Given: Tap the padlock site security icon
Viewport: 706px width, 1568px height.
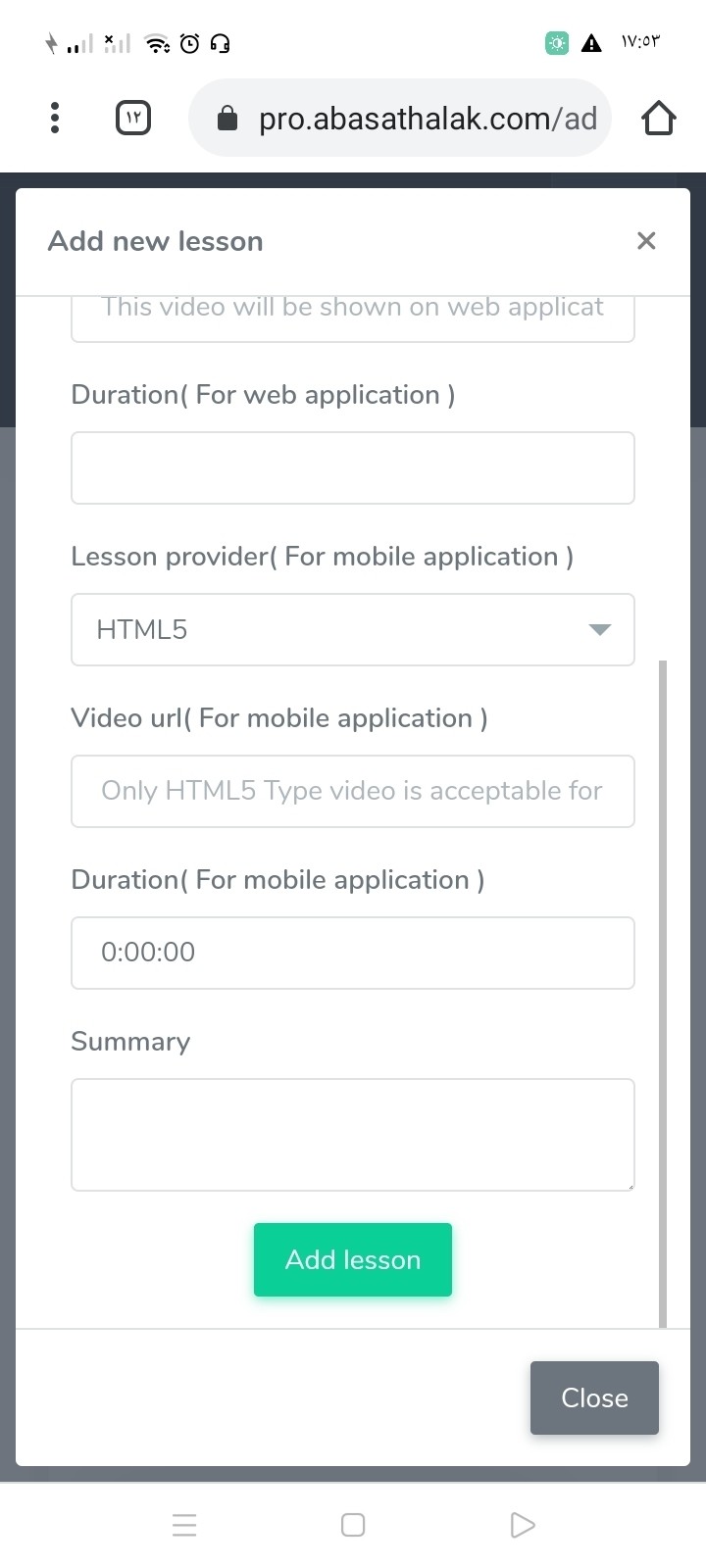Looking at the screenshot, I should click(227, 119).
